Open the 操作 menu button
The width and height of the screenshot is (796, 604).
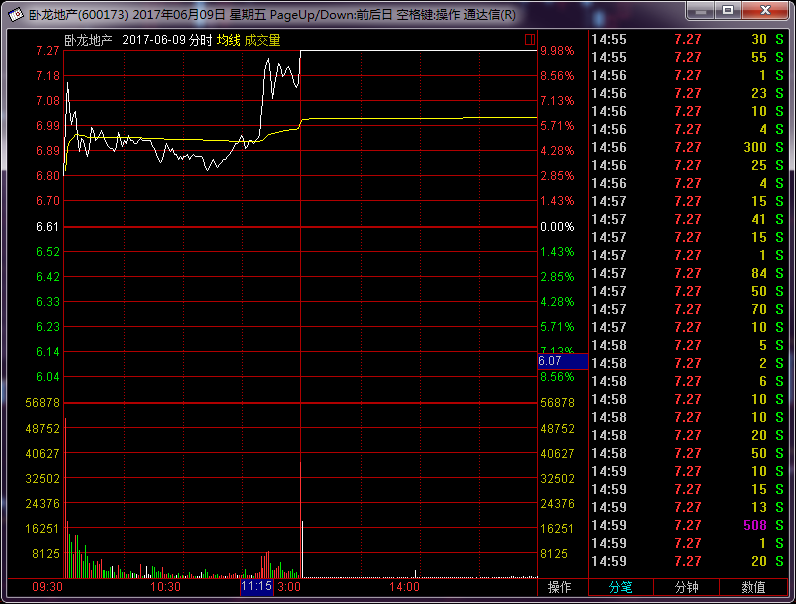click(559, 587)
